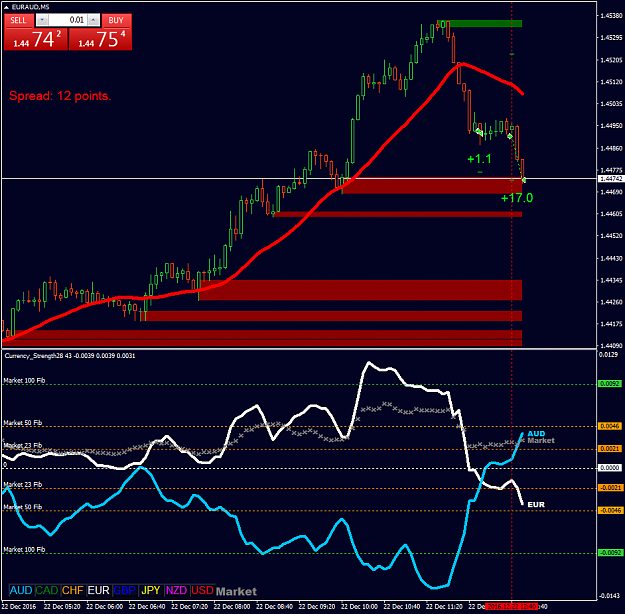The width and height of the screenshot is (625, 614).
Task: Click the '22 Dec 08:00' time axis label
Action: click(232, 606)
